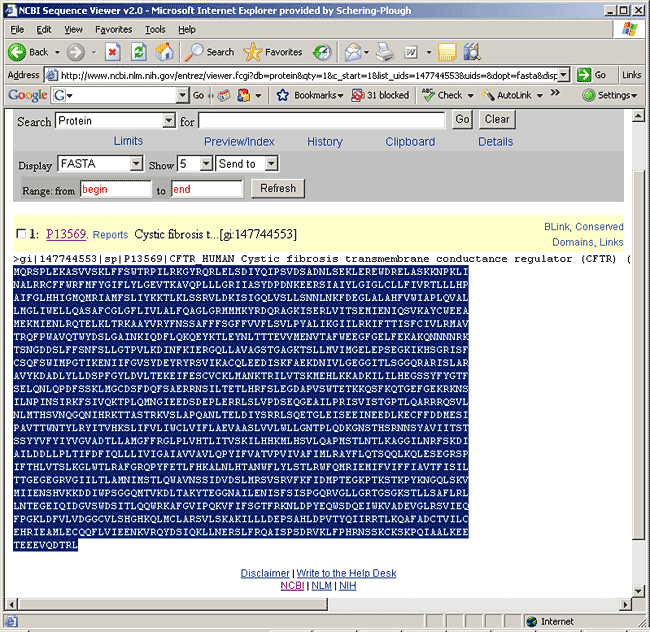Expand the address bar URL dropdown arrow
The image size is (650, 632).
563,75
